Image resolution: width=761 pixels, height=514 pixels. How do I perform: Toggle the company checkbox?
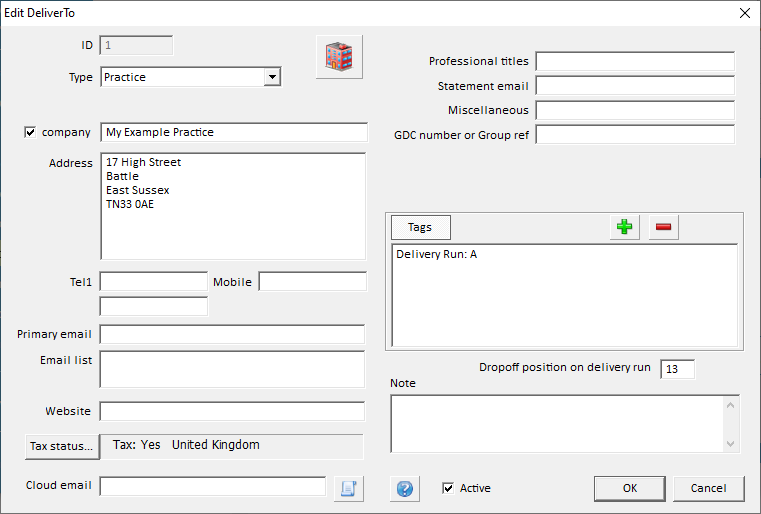click(x=30, y=132)
